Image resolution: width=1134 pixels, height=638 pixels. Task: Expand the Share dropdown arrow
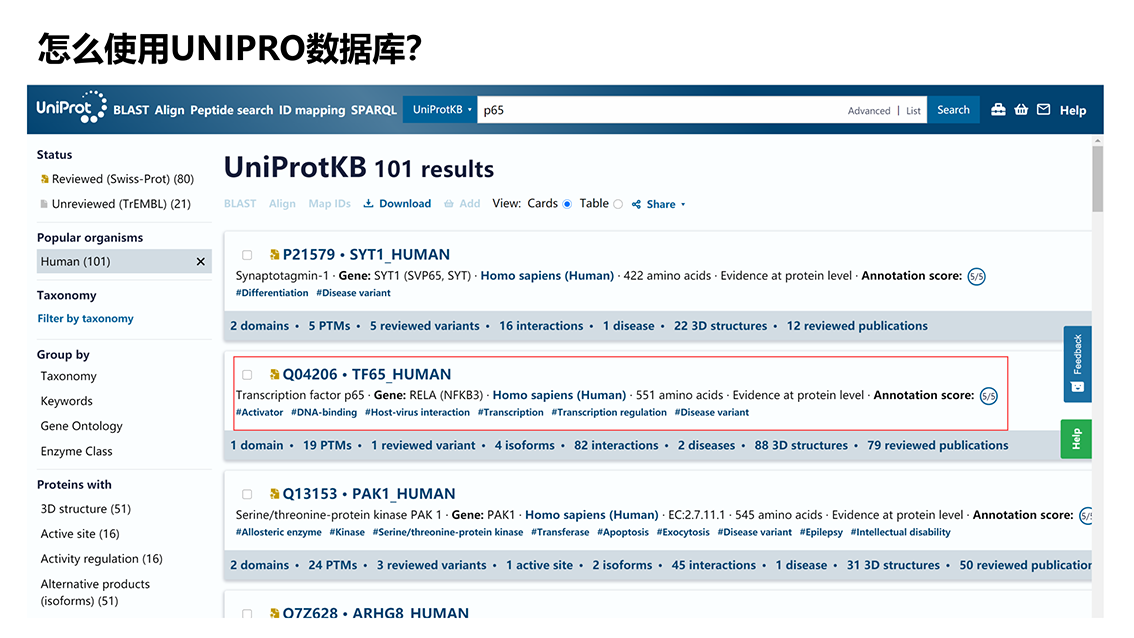[x=683, y=205]
